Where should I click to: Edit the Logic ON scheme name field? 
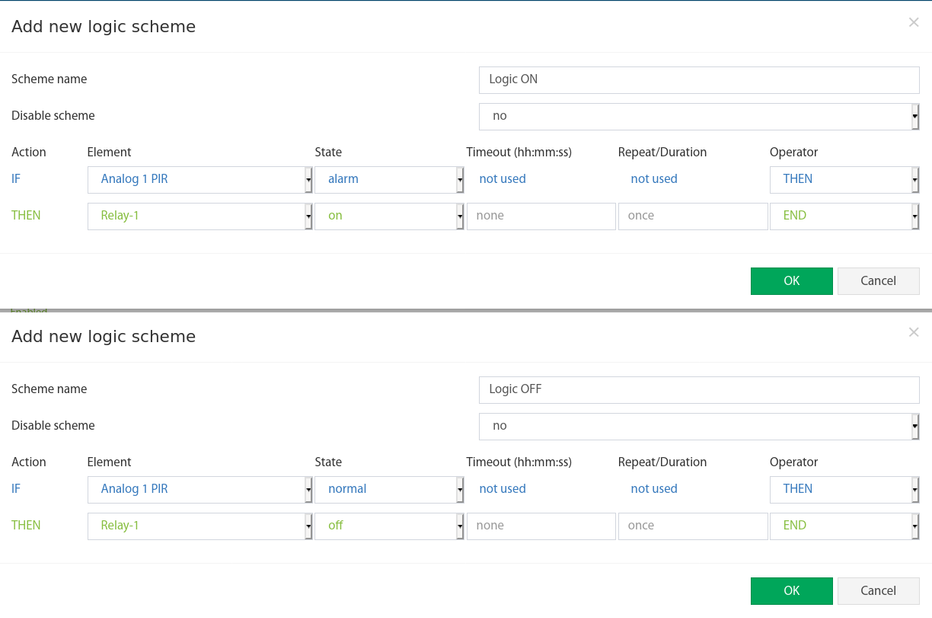pos(699,80)
